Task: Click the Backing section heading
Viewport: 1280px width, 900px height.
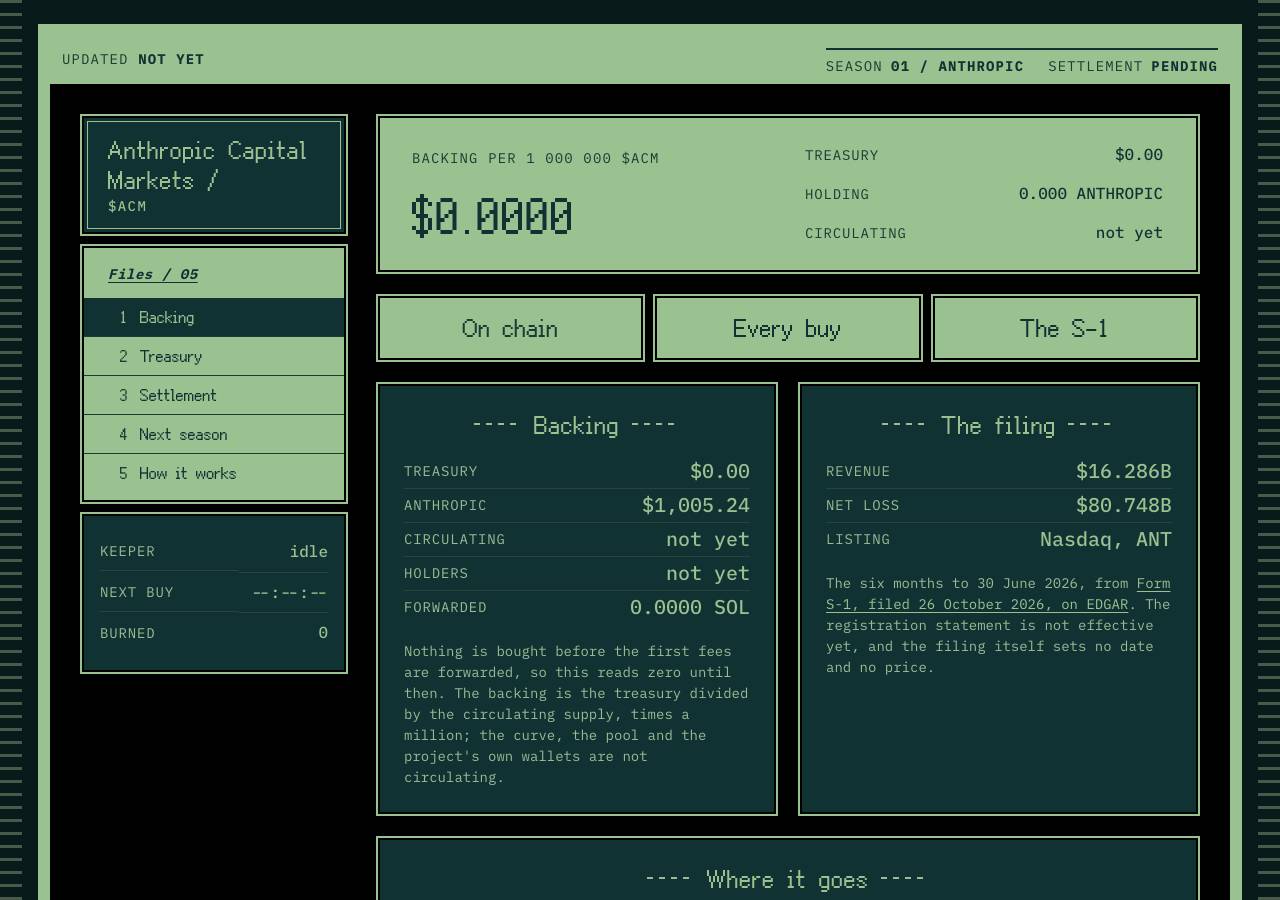Action: tap(575, 425)
